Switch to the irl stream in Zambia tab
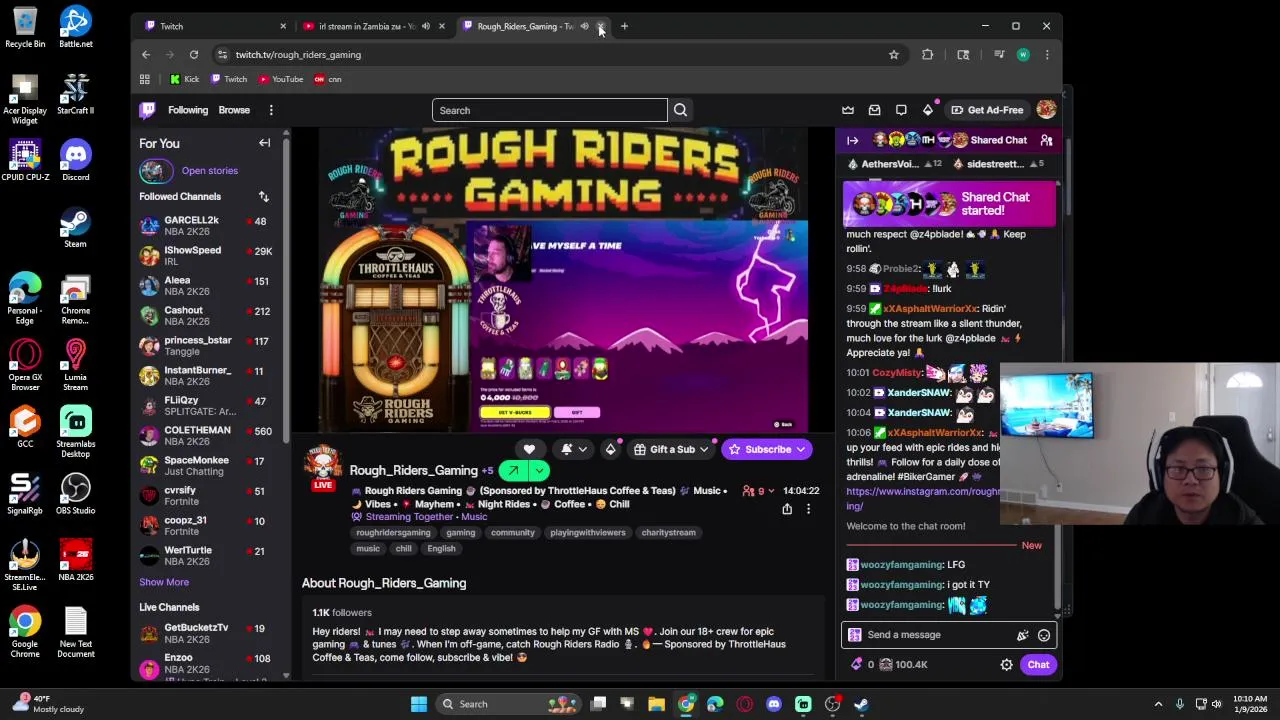 click(x=374, y=26)
